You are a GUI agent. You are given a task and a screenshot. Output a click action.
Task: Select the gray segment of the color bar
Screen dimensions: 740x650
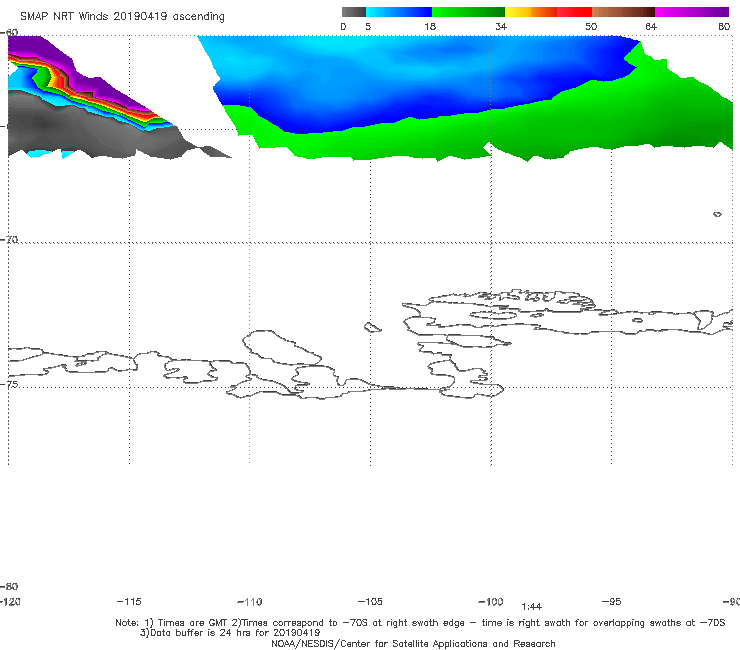point(353,12)
